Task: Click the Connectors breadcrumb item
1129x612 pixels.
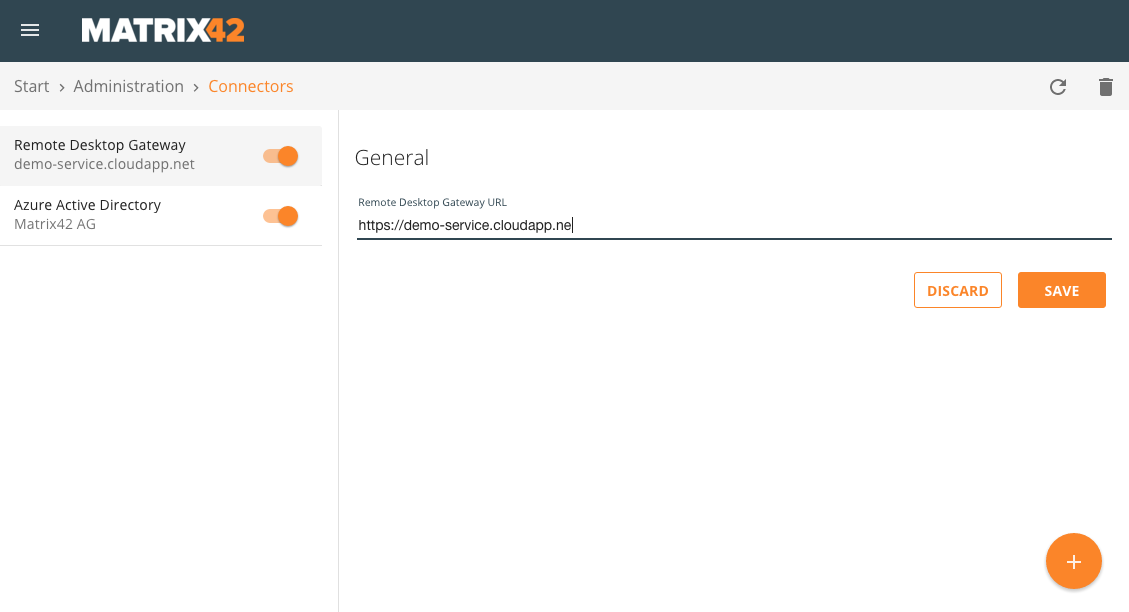Action: coord(251,86)
